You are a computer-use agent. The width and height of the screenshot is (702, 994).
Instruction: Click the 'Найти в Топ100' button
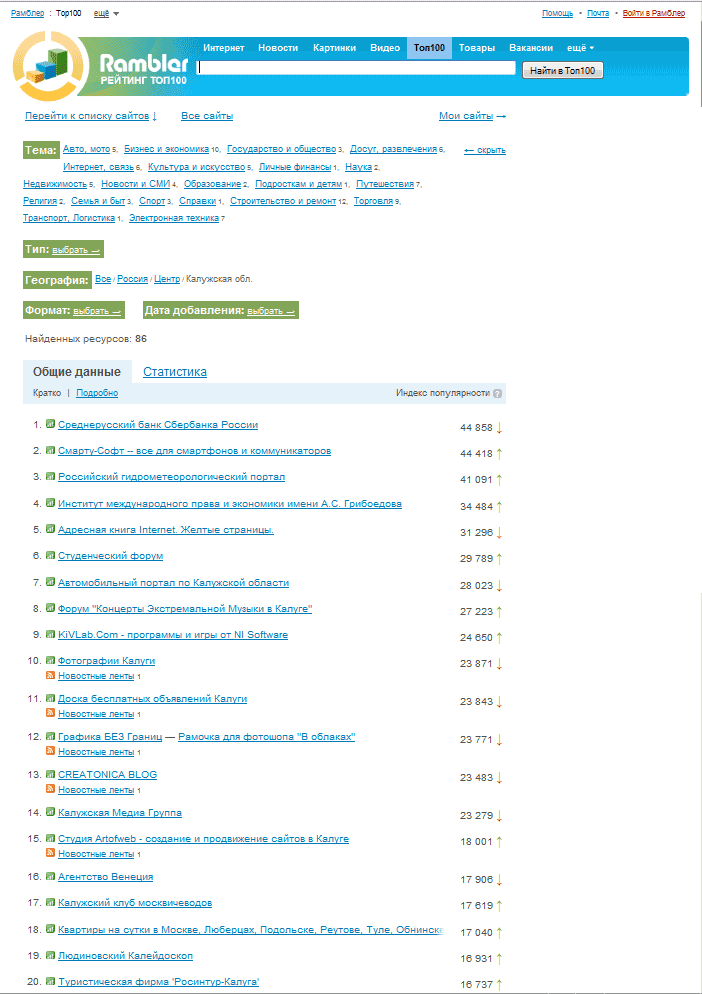tap(562, 70)
